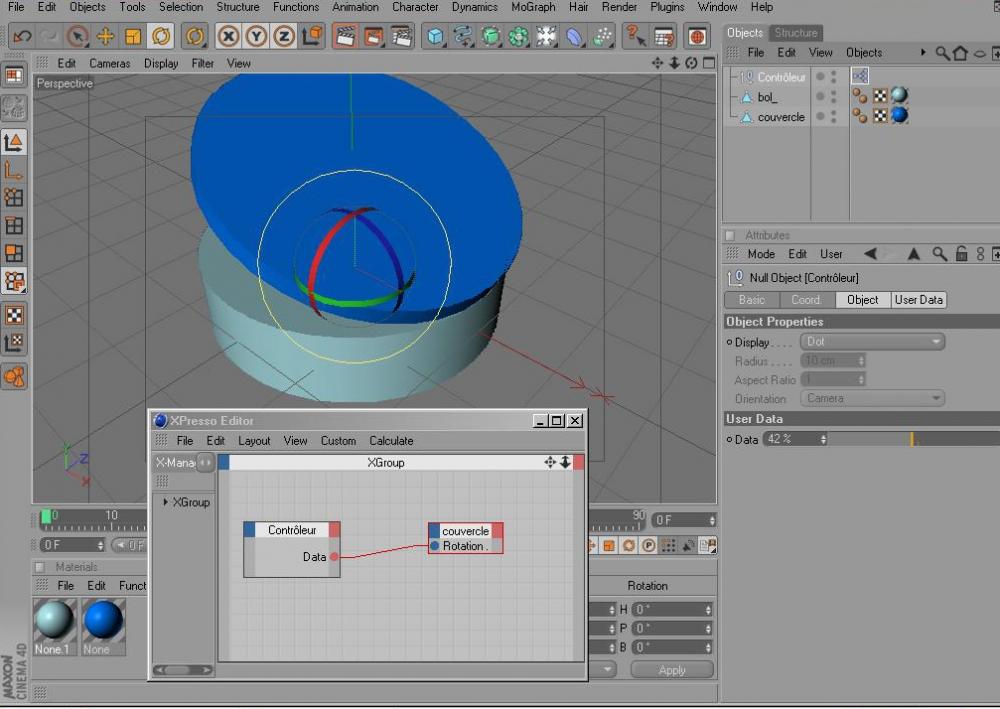Open the MoGraph menu

point(532,7)
